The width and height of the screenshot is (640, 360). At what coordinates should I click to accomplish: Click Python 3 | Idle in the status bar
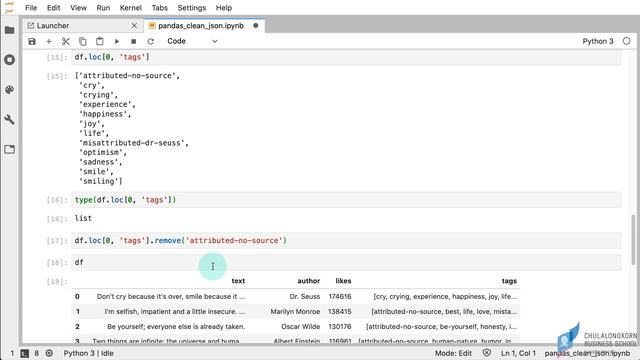pos(89,353)
